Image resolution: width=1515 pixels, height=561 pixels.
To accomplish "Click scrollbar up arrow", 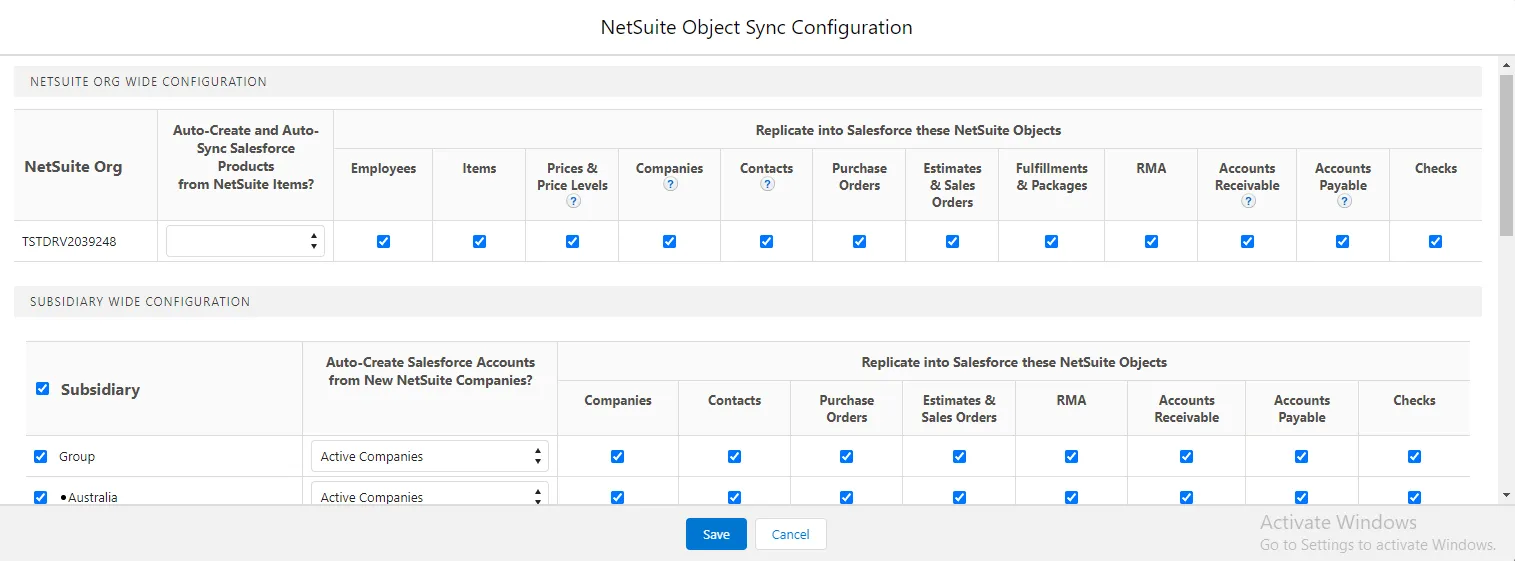I will pos(1506,65).
